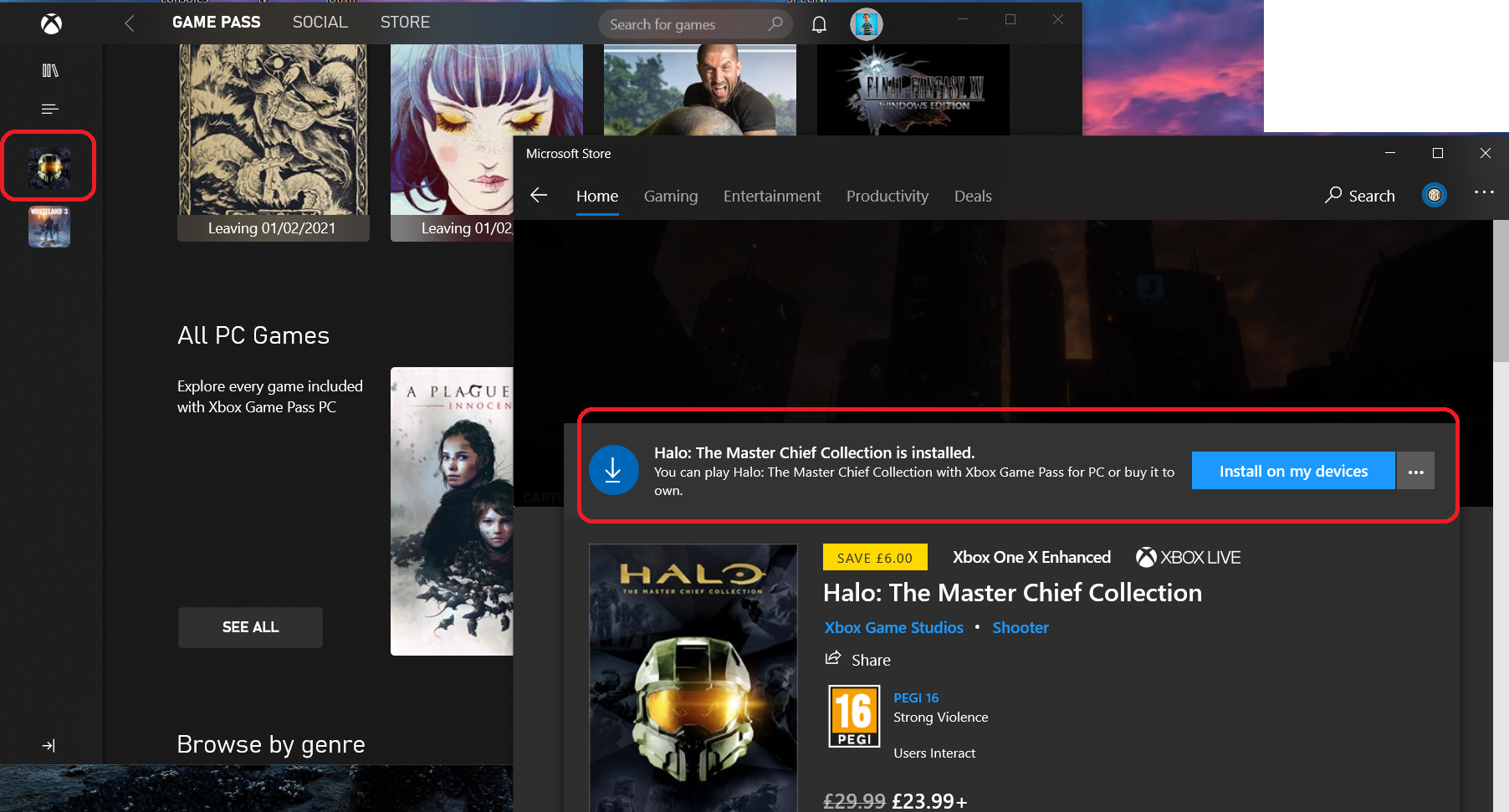Close the Microsoft Store window
Image resolution: width=1509 pixels, height=812 pixels.
1486,153
